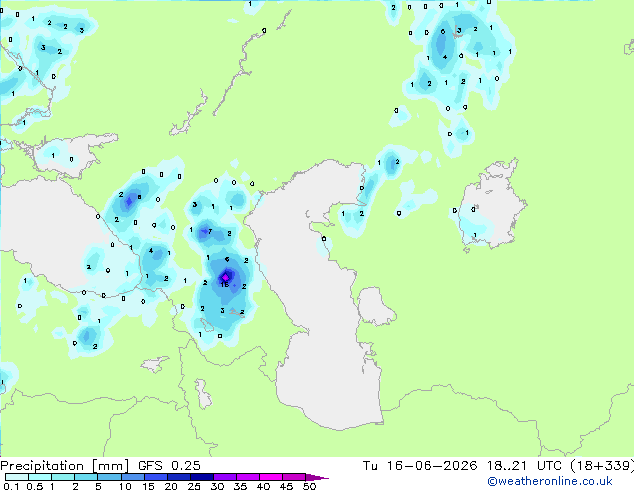
Task: Select the 45–50 mm legend color swatch
Action: (293, 477)
